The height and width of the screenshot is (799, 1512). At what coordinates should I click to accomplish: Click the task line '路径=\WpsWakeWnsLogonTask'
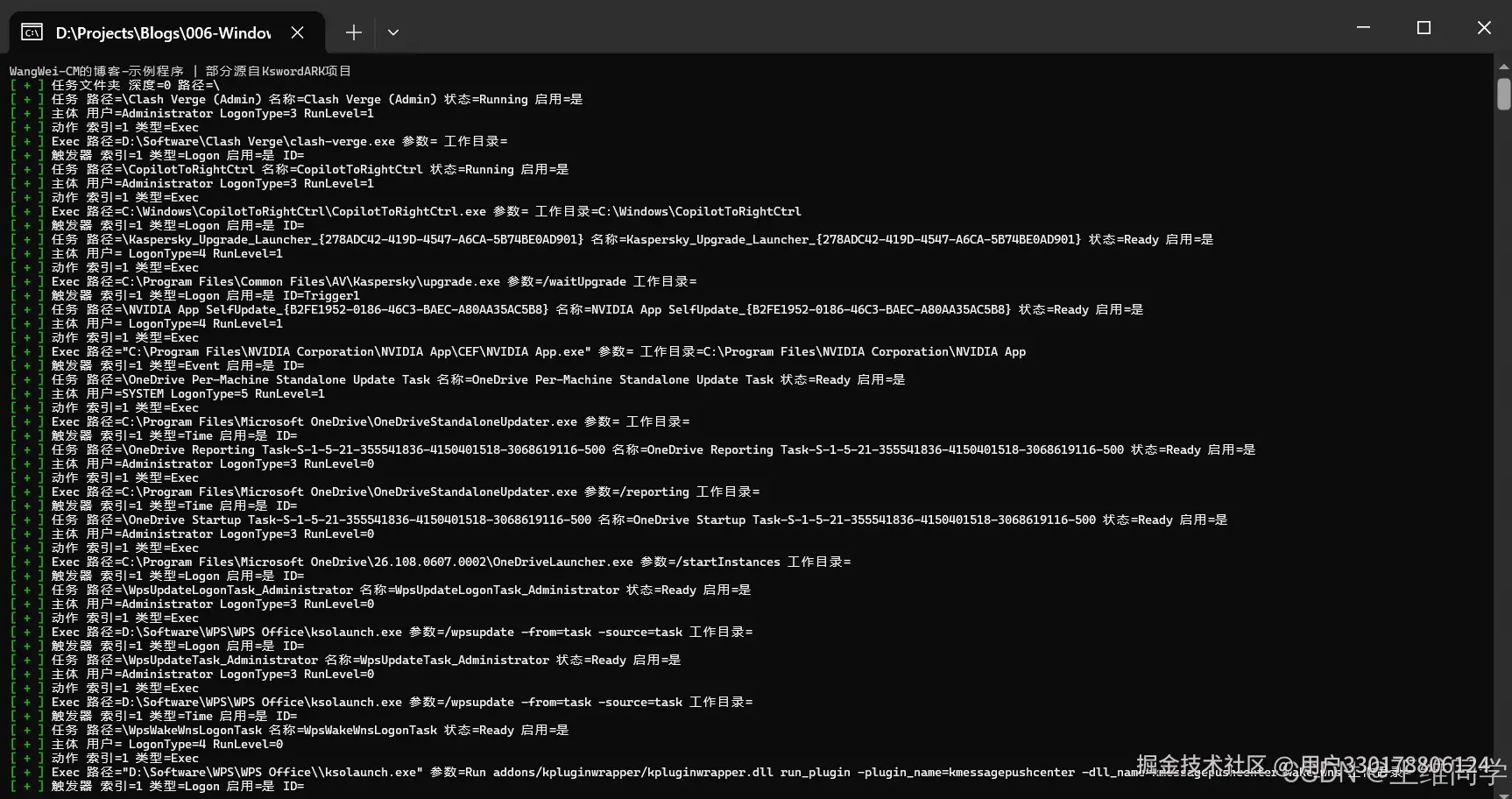pos(289,730)
